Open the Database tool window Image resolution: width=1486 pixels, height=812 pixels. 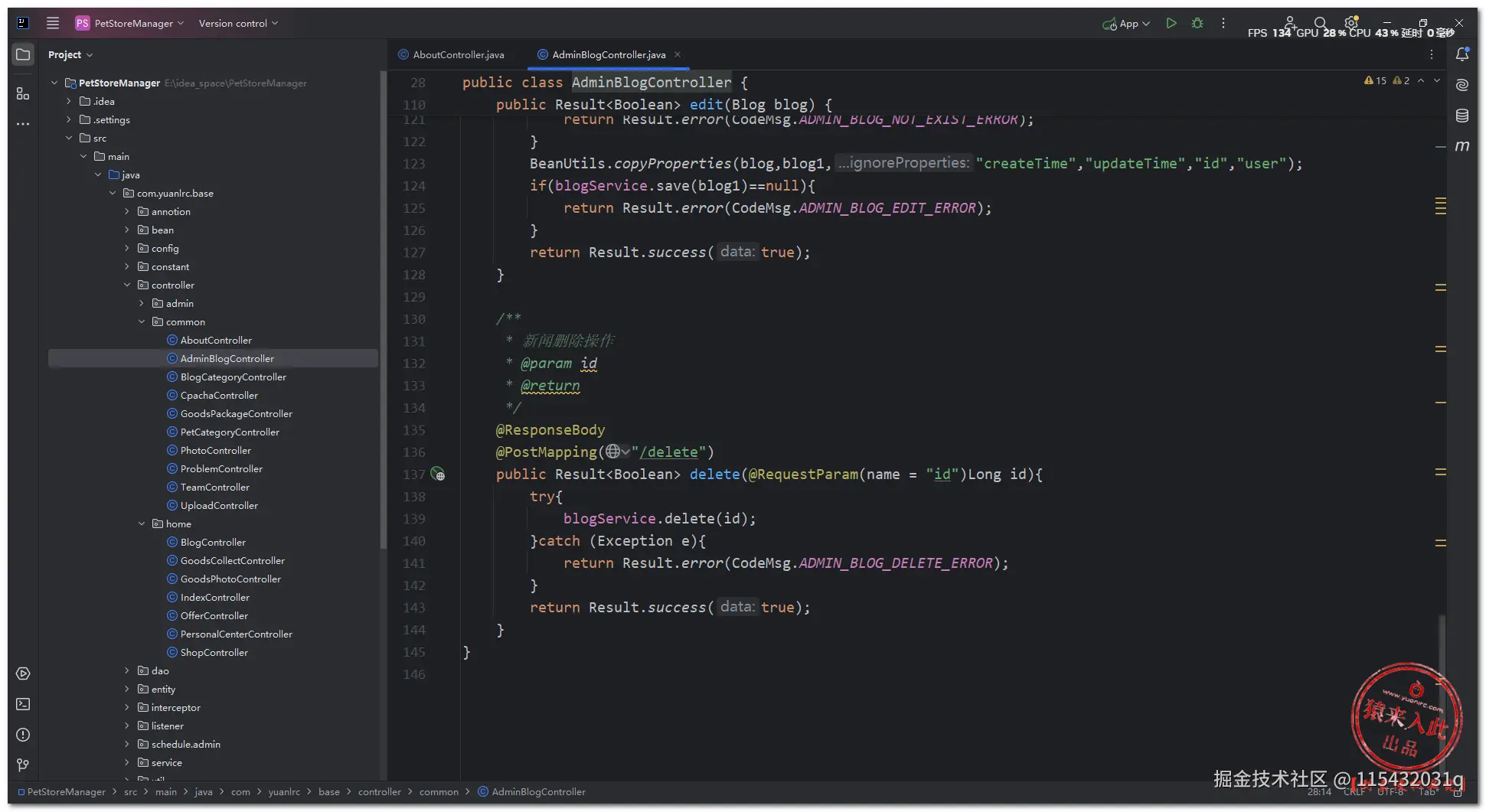pyautogui.click(x=1462, y=115)
